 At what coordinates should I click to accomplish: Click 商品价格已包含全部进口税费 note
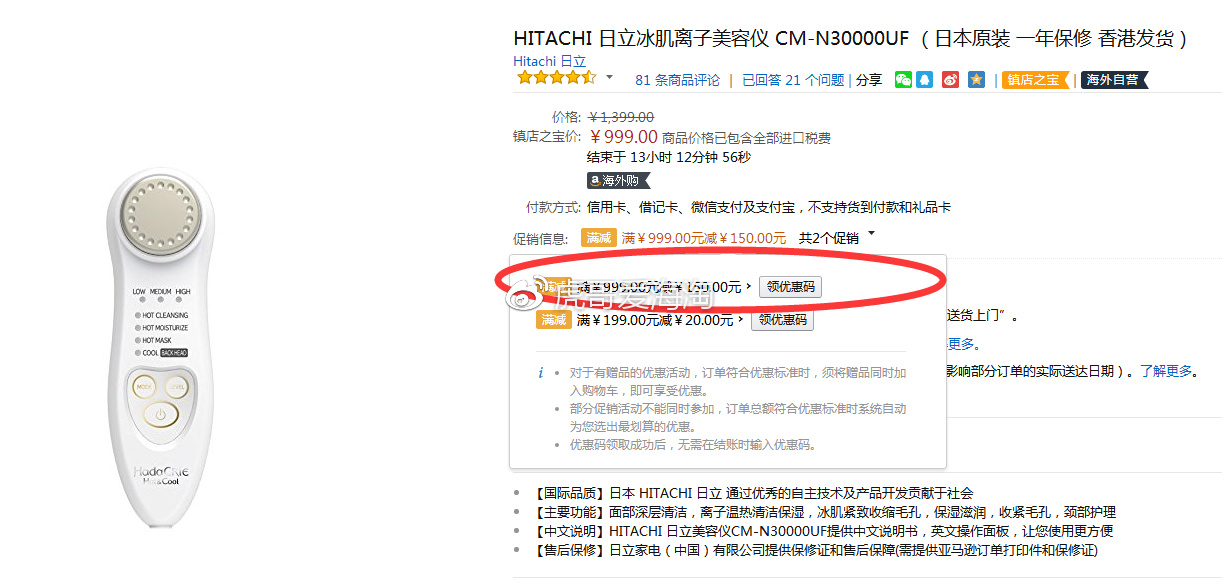[x=746, y=138]
